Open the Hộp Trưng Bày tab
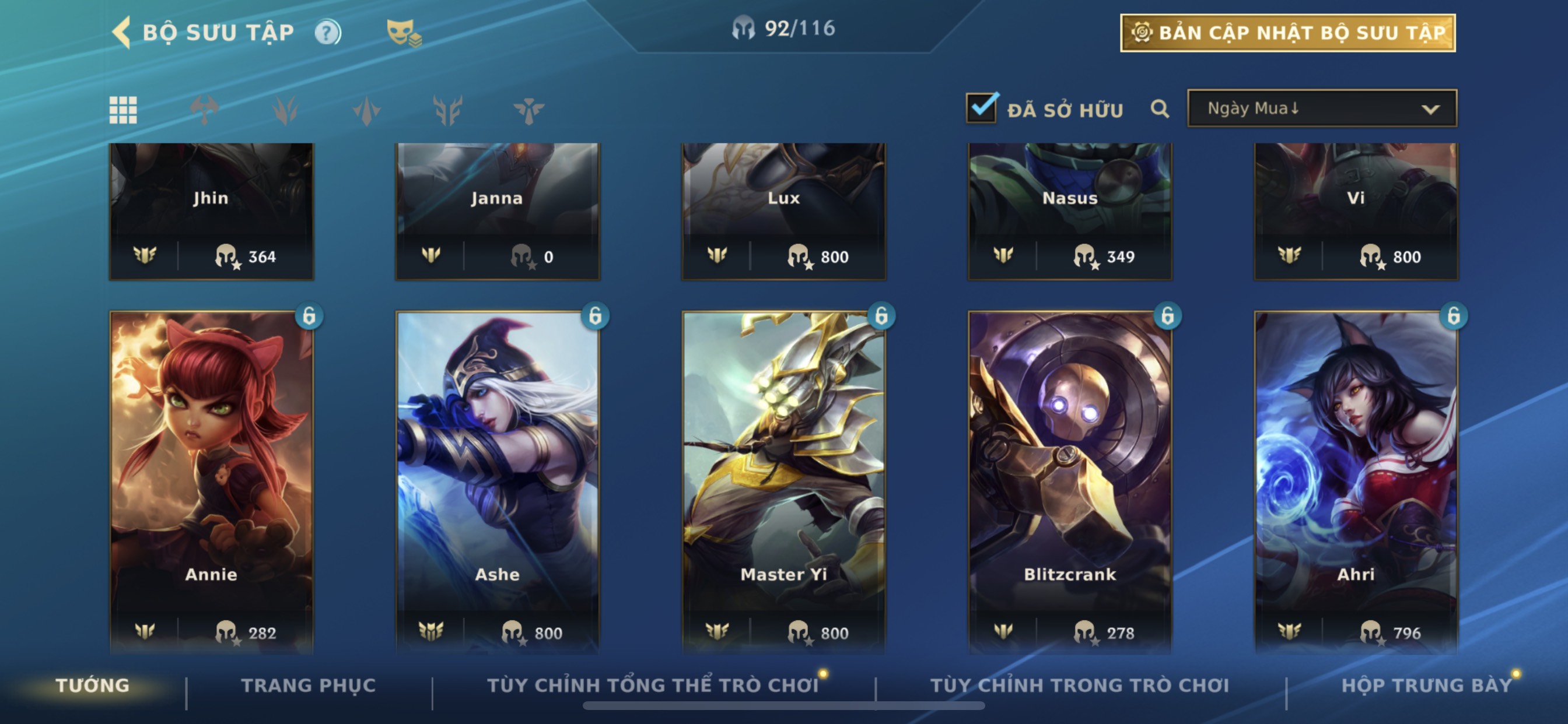The image size is (1568, 724). (x=1427, y=685)
